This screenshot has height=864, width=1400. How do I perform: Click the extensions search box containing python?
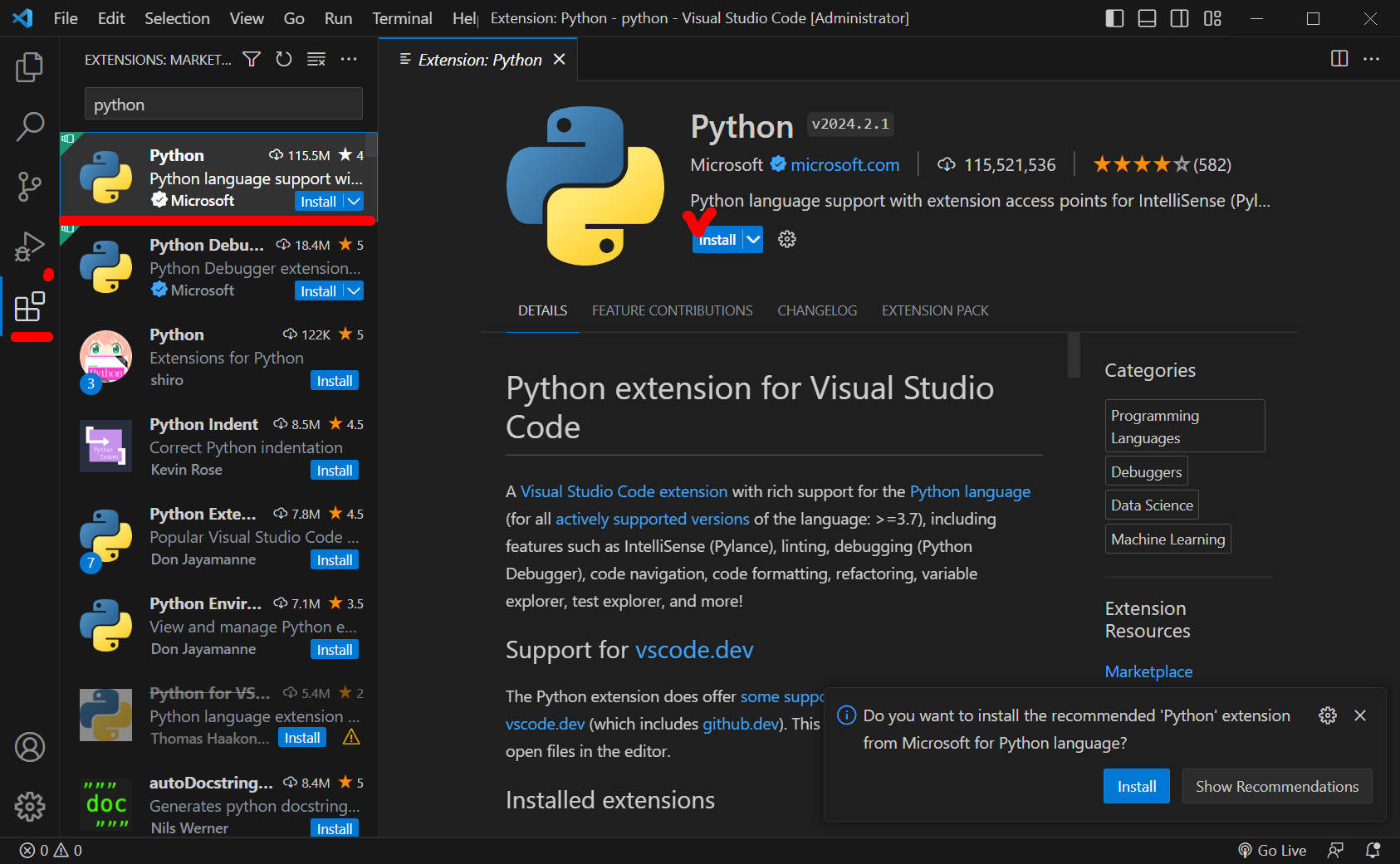pos(223,105)
